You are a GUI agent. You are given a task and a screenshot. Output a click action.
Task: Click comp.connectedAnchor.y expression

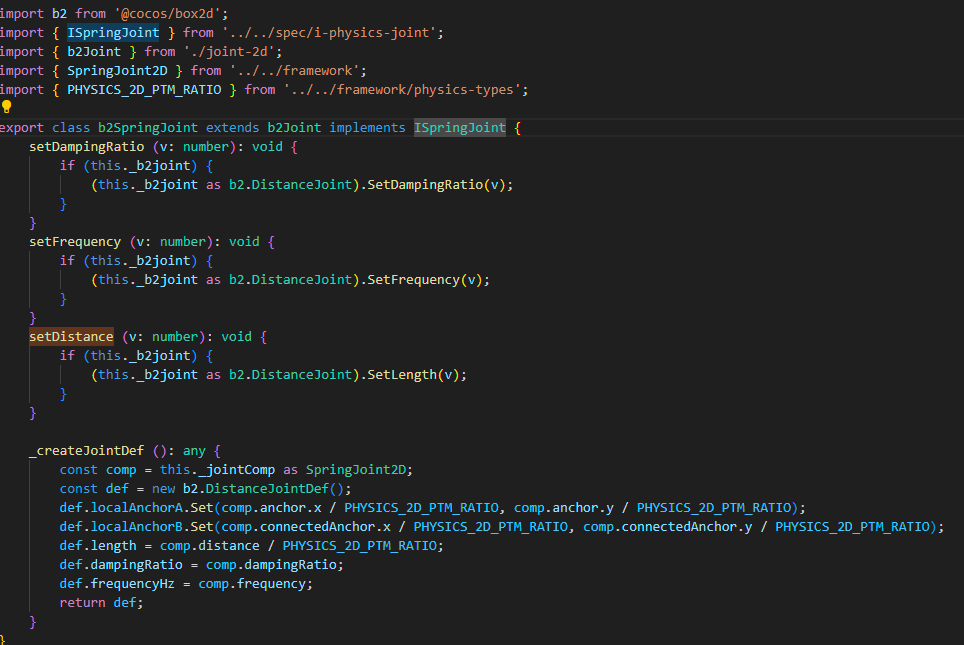[x=668, y=527]
